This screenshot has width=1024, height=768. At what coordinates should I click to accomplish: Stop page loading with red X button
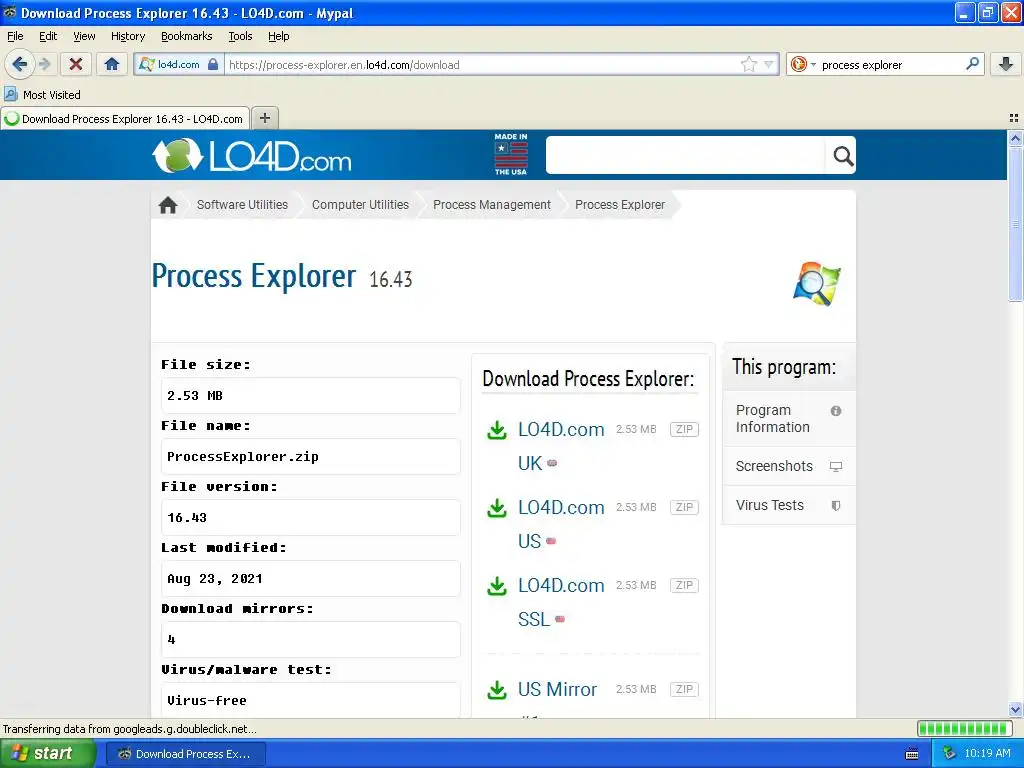76,64
